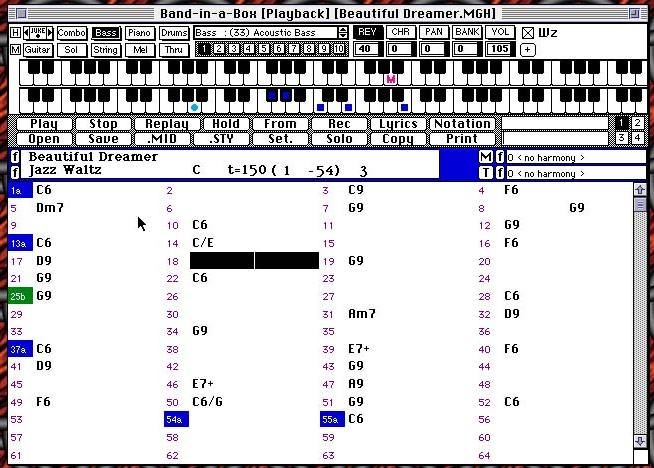Click the PAN label button
This screenshot has height=468, width=654.
(434, 32)
